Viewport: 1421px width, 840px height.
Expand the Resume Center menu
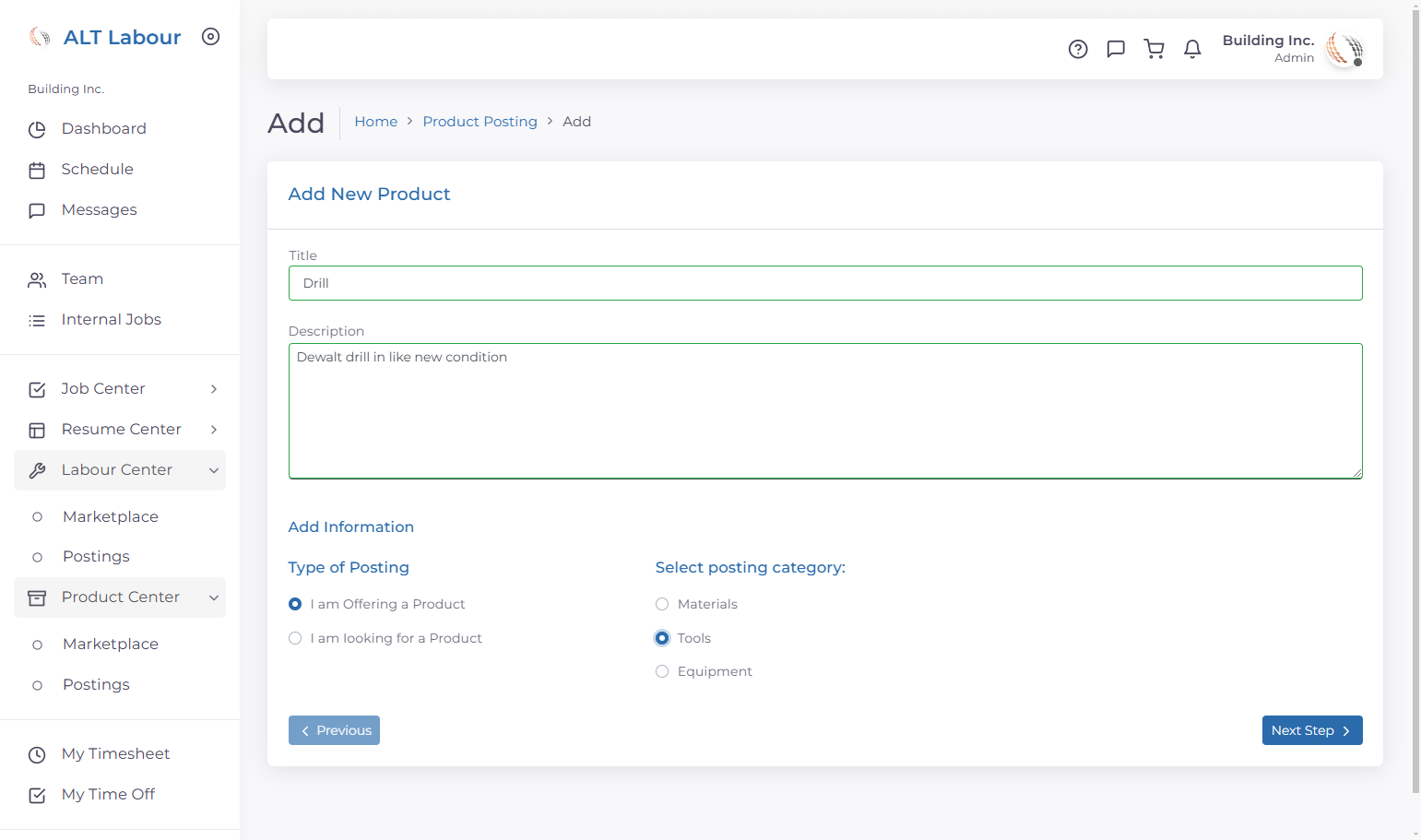[x=120, y=430]
